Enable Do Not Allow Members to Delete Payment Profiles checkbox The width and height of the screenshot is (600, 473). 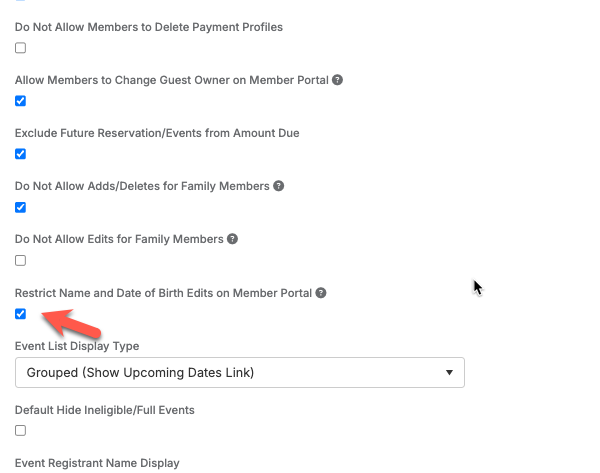pos(21,48)
